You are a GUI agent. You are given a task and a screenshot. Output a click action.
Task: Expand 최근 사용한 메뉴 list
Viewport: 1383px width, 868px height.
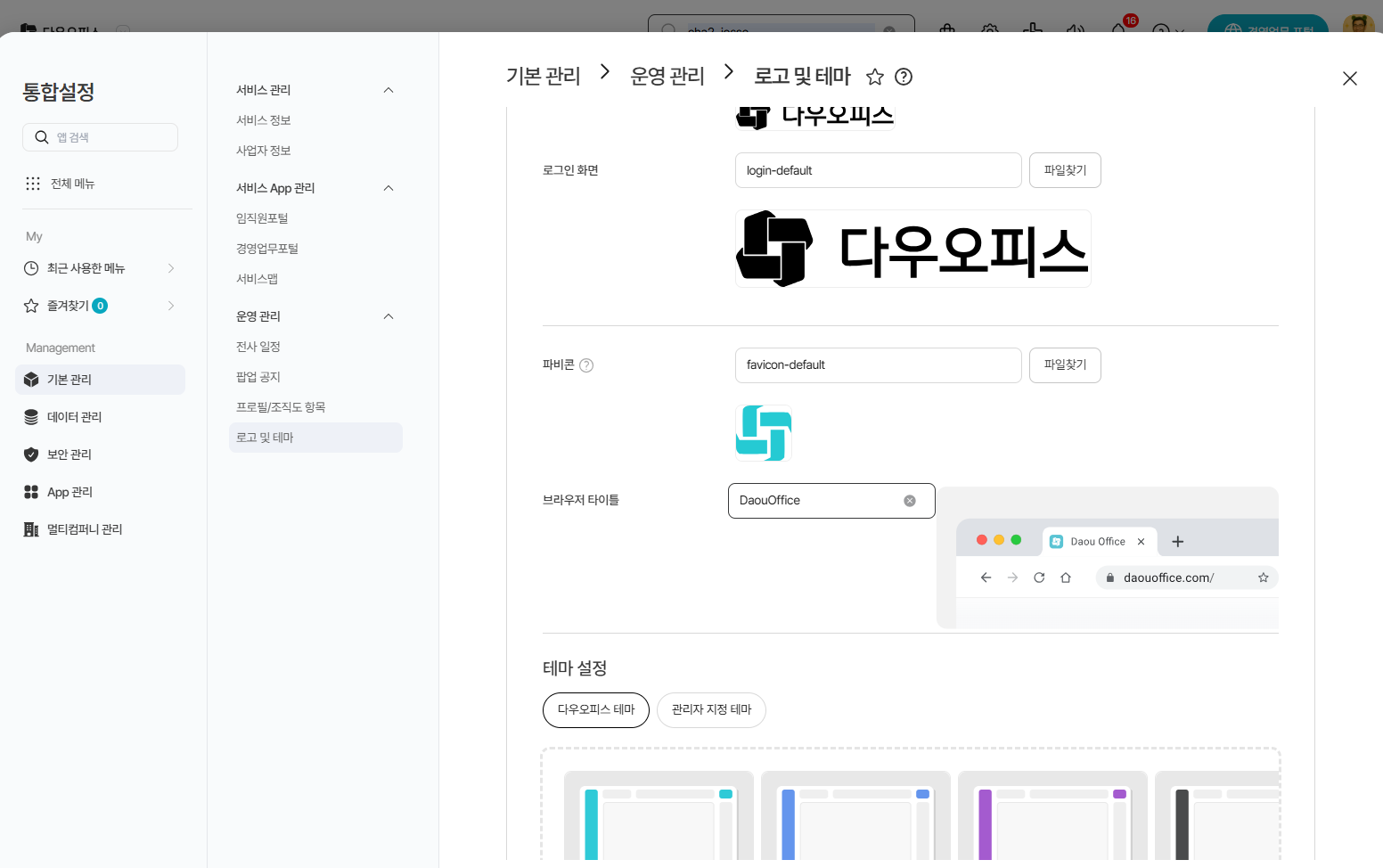pyautogui.click(x=171, y=268)
